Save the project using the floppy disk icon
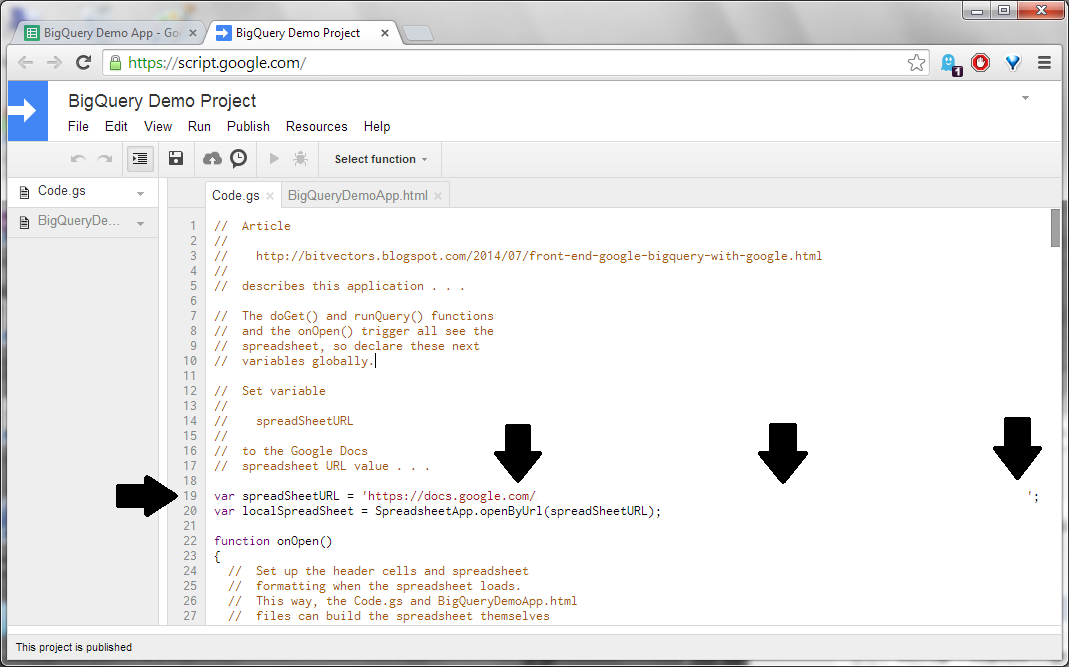The image size is (1069, 667). [175, 158]
